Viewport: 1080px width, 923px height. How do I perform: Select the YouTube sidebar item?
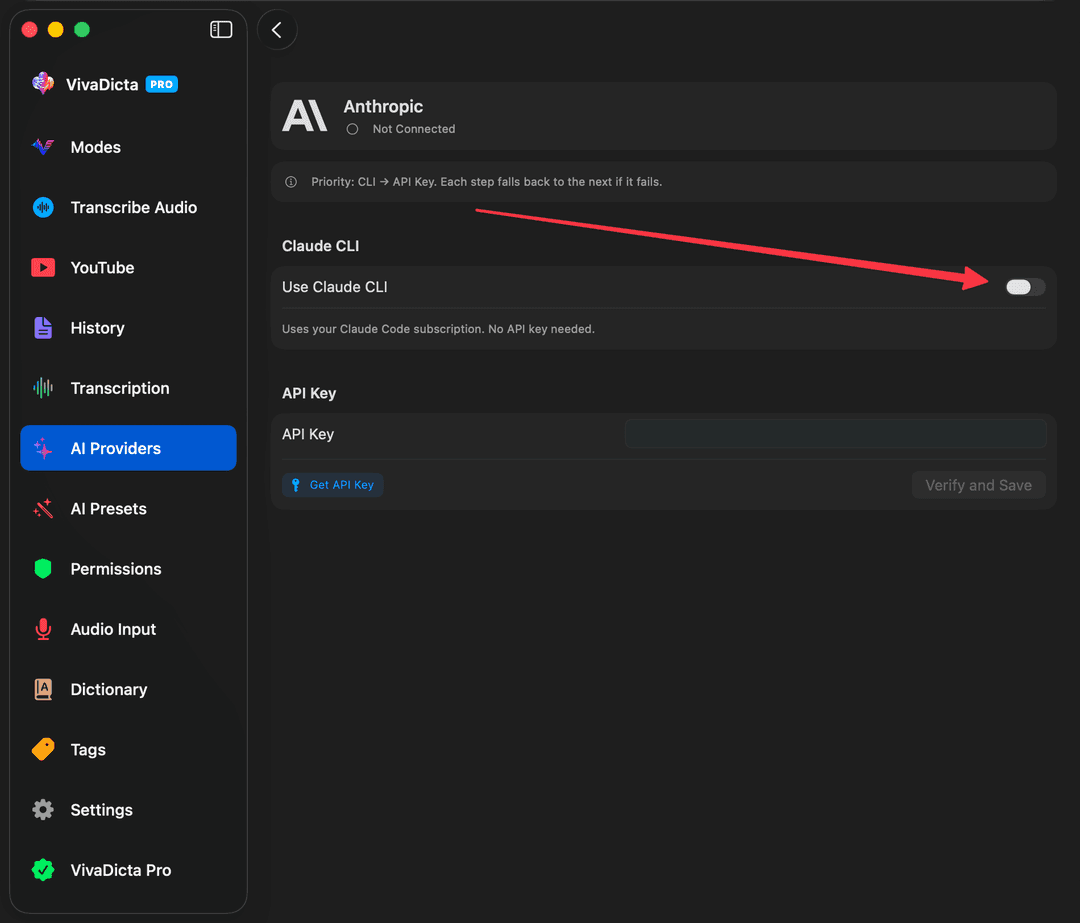(128, 267)
